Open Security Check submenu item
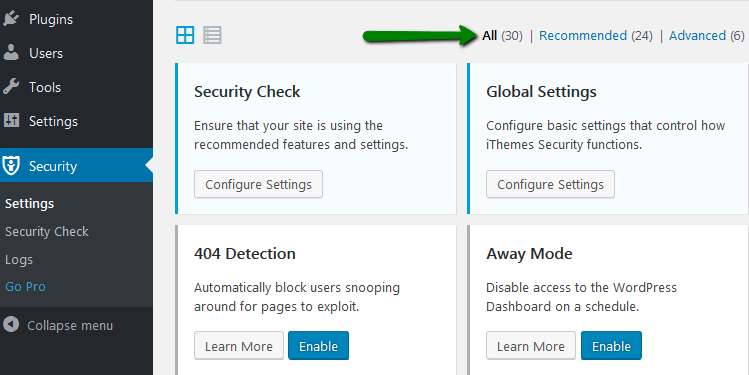Screen dimensions: 749x375 [47, 232]
